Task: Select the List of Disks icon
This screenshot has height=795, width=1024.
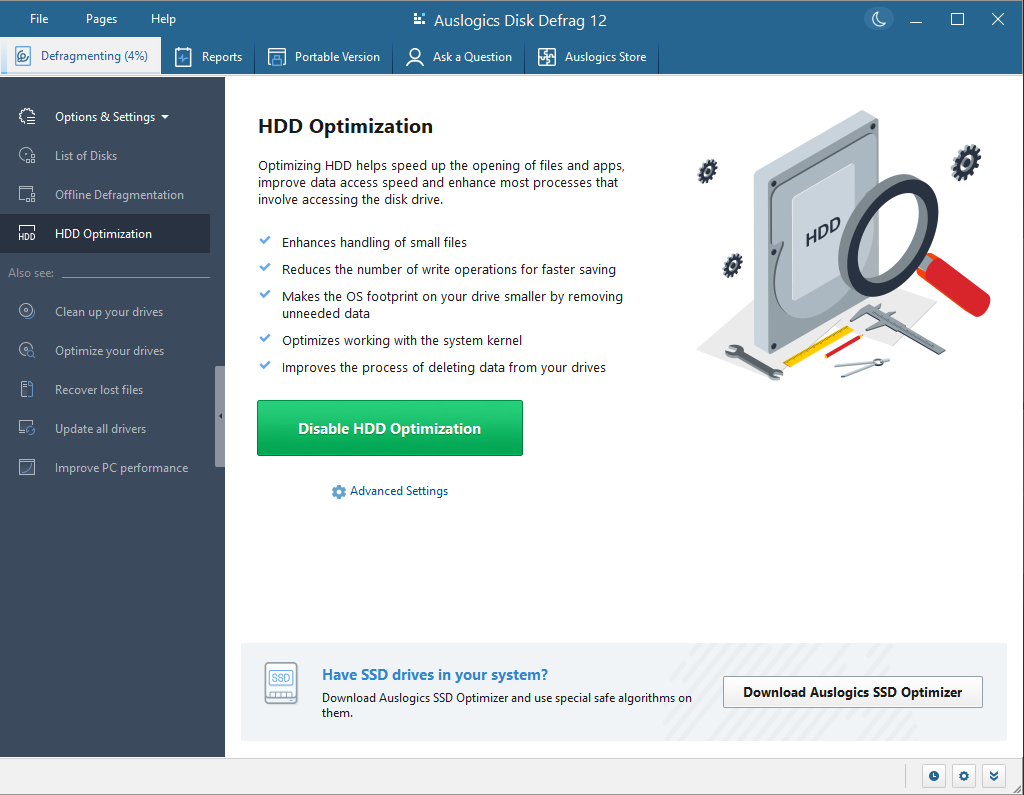Action: point(28,155)
